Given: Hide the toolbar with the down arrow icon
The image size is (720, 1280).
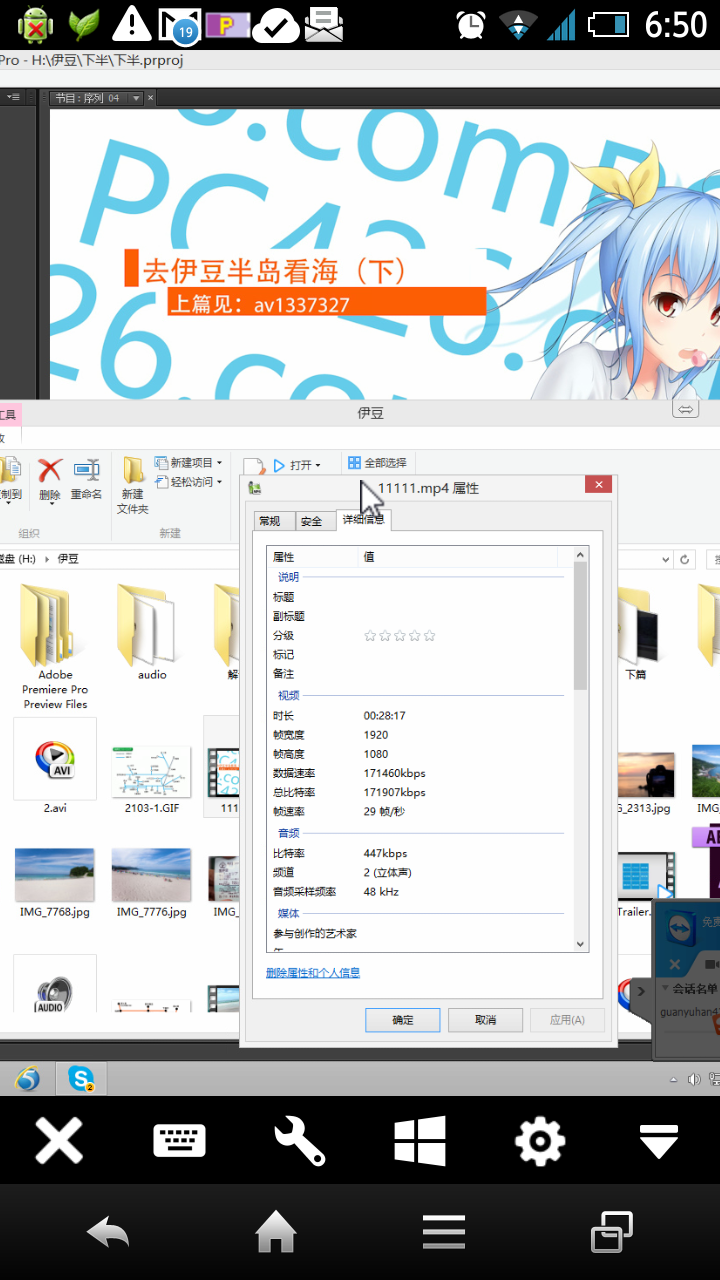Looking at the screenshot, I should 660,1141.
